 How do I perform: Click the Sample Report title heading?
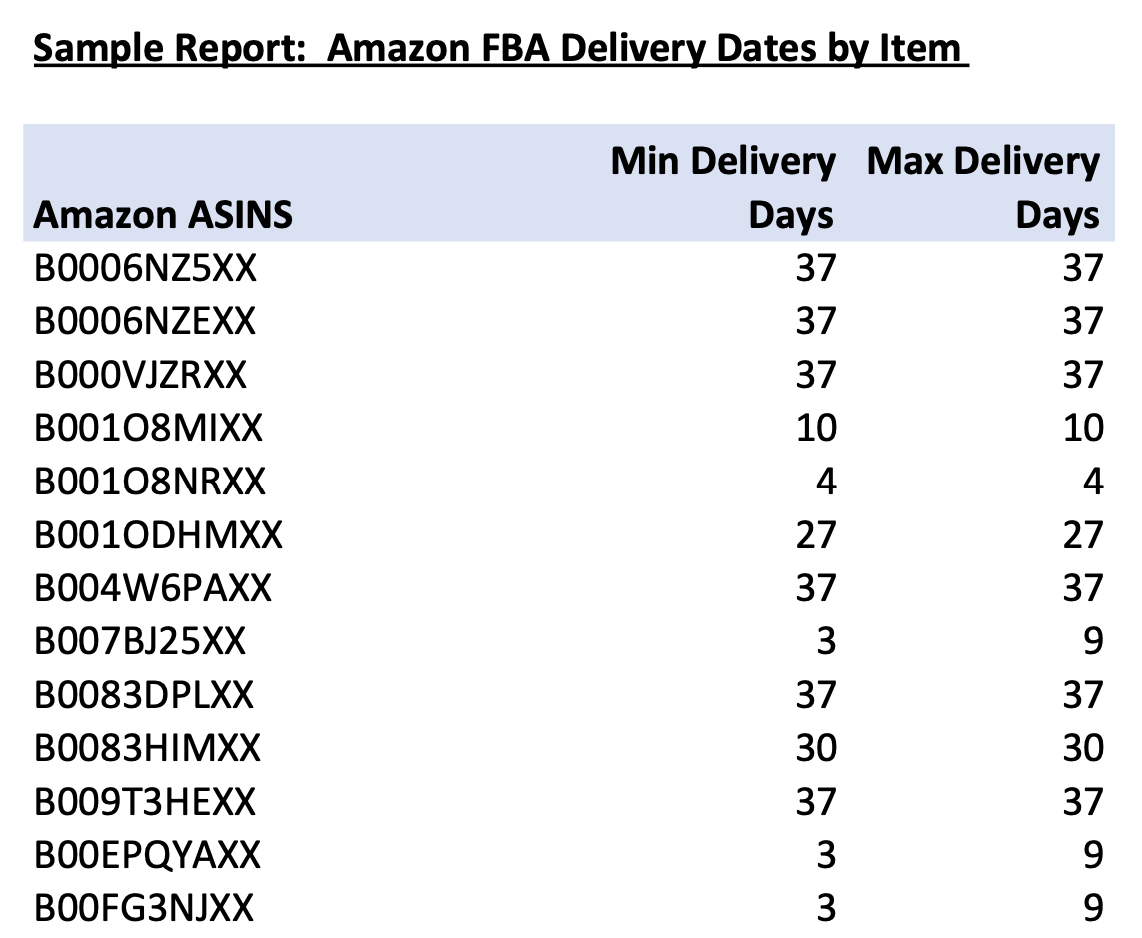pos(500,48)
